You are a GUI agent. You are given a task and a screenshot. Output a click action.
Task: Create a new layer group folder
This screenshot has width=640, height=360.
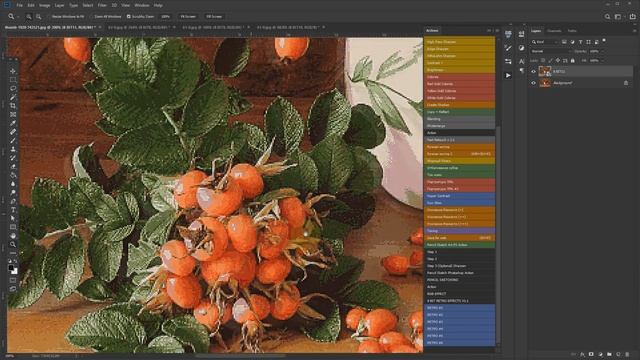click(x=609, y=354)
